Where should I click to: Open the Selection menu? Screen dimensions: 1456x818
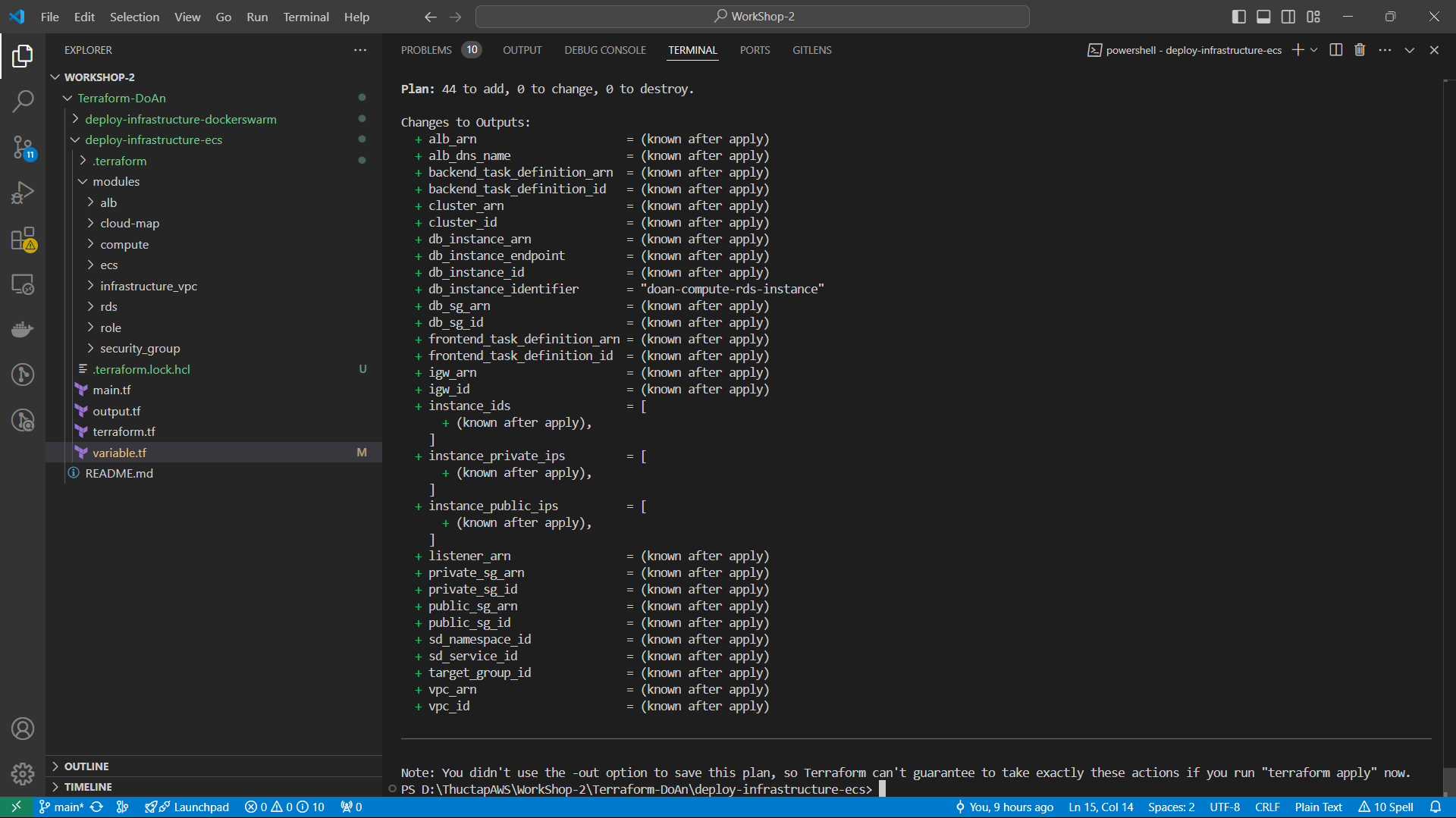(134, 17)
